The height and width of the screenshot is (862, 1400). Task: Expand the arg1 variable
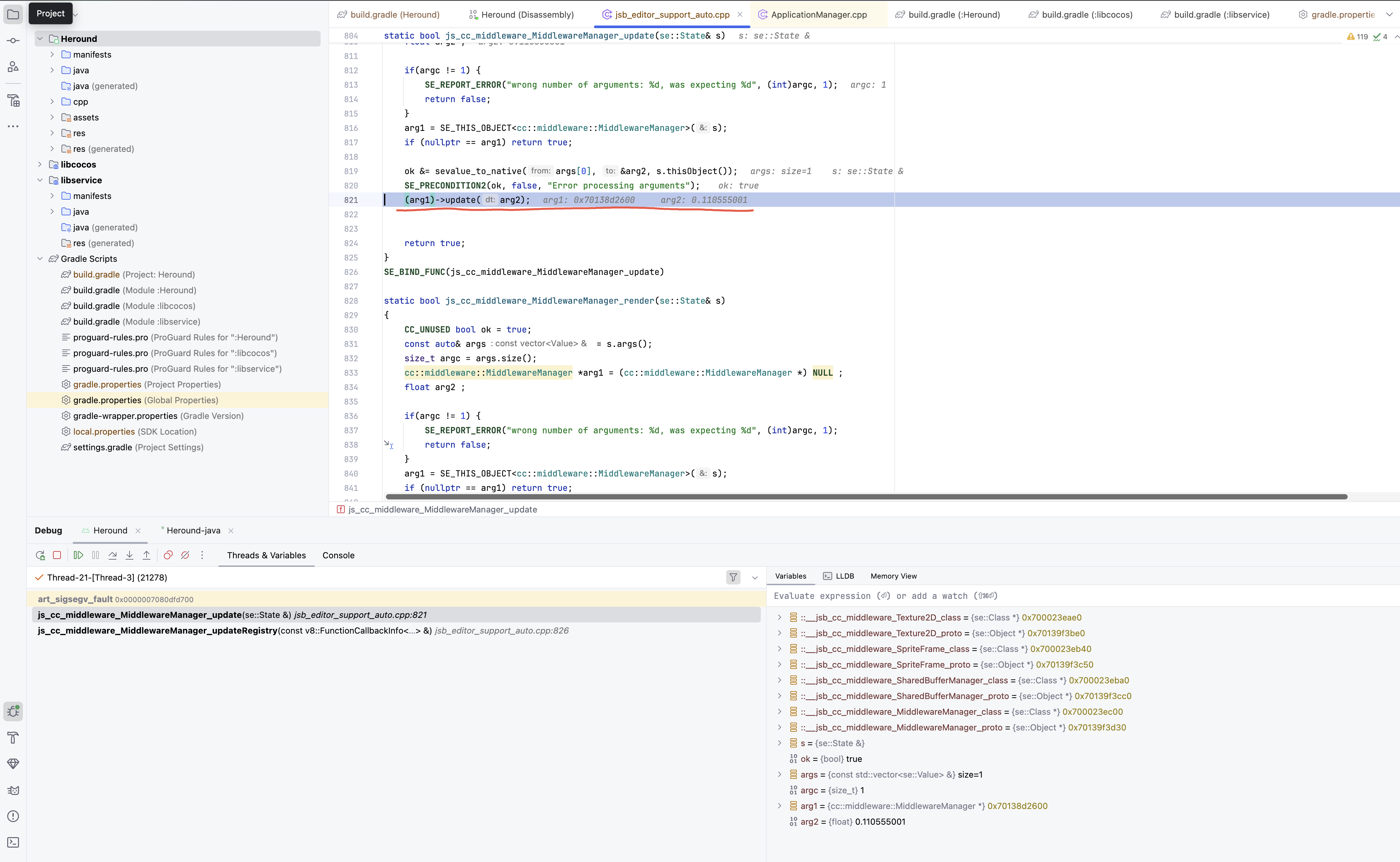click(x=779, y=806)
